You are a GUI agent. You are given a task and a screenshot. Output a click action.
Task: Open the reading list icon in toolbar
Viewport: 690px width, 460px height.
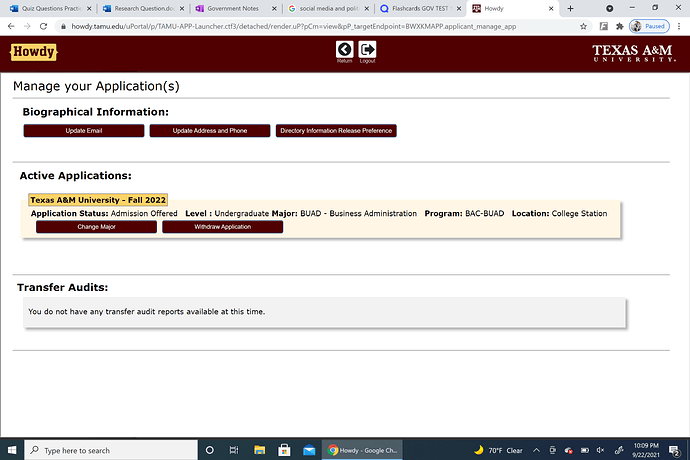tap(604, 26)
